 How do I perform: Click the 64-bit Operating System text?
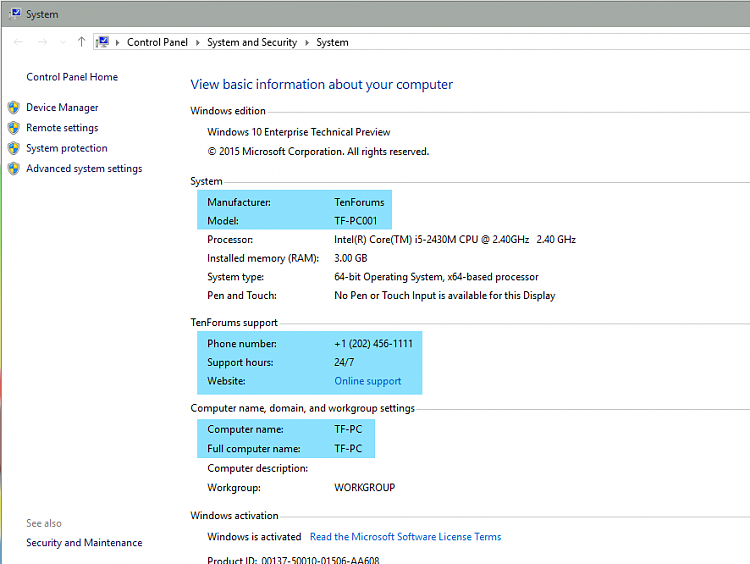pos(436,277)
